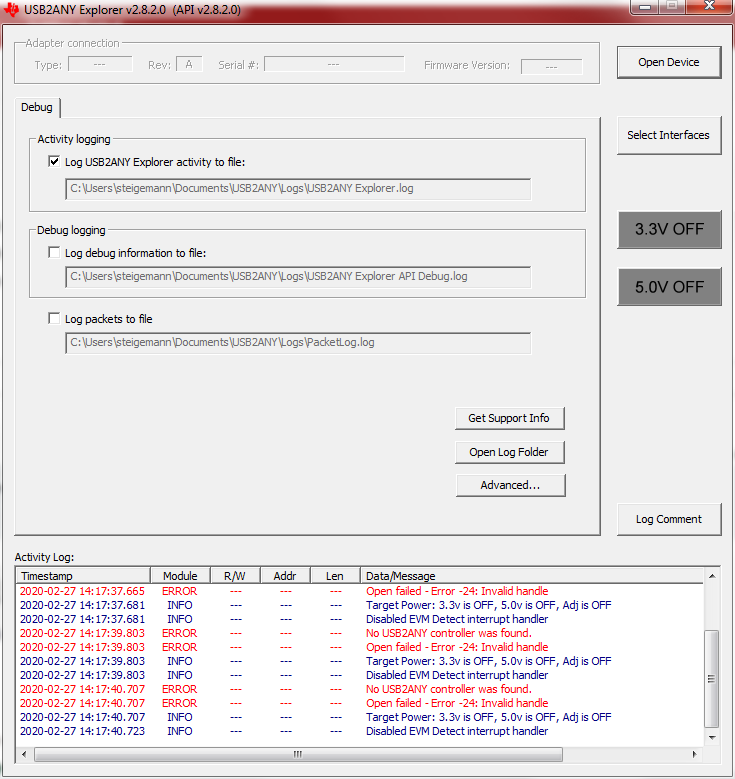Sort log by Timestamp column header
The image size is (735, 779).
pyautogui.click(x=83, y=576)
